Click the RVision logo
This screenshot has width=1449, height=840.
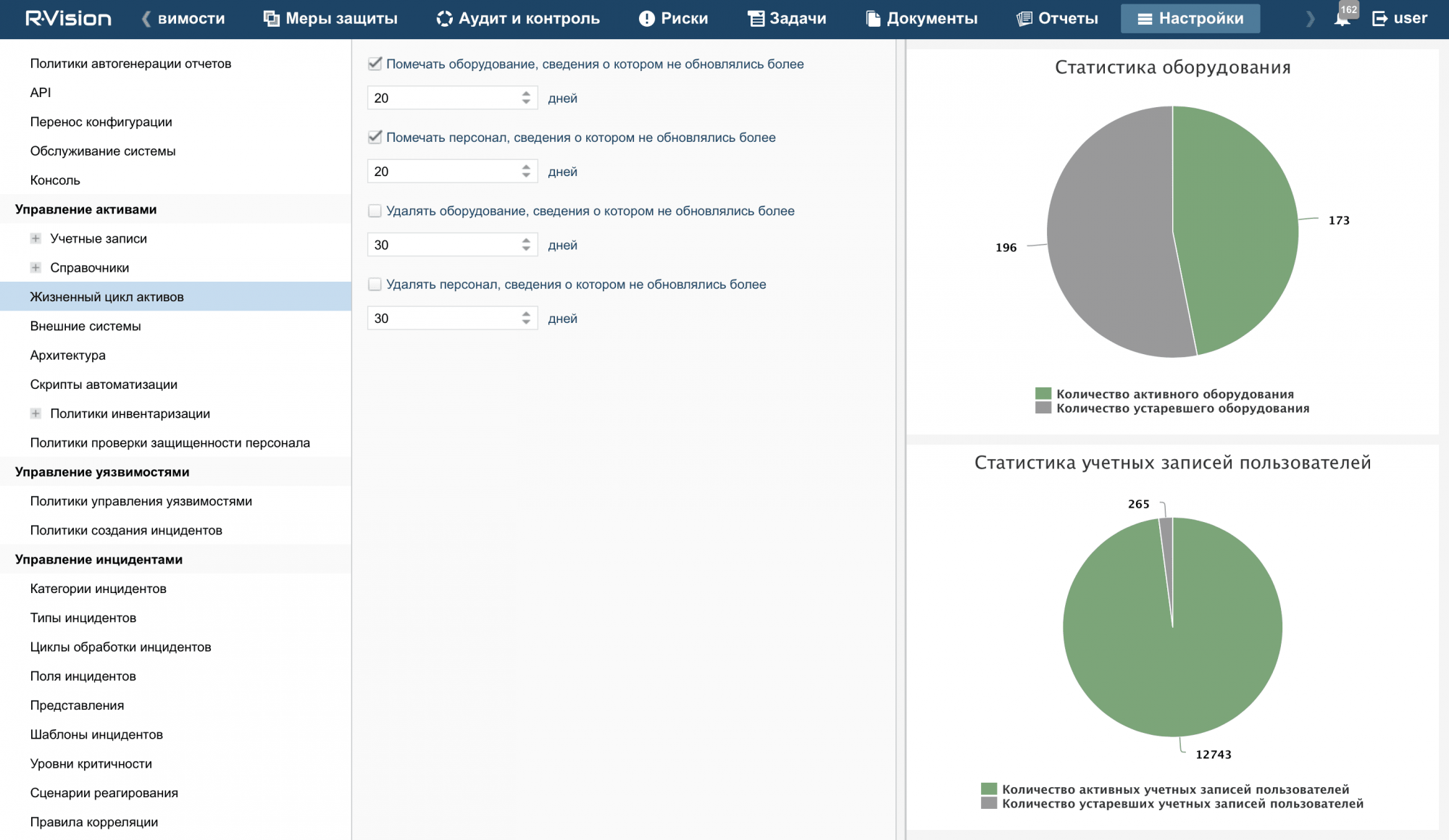[x=68, y=18]
